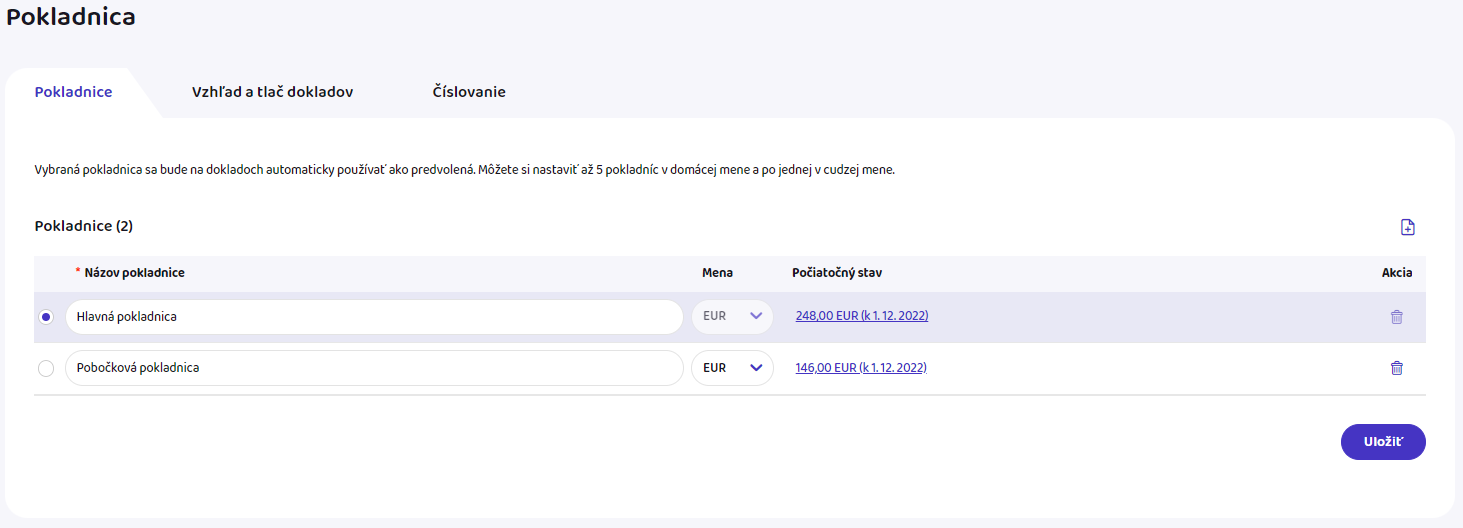Click the Počiatočný stav column header

point(836,273)
